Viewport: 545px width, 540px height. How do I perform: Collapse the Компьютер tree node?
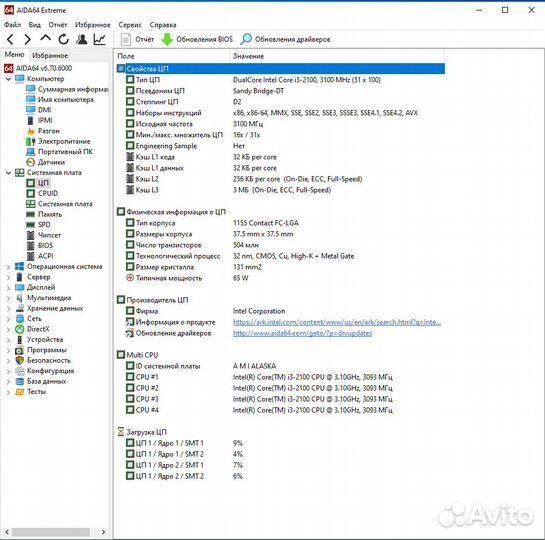[8, 79]
